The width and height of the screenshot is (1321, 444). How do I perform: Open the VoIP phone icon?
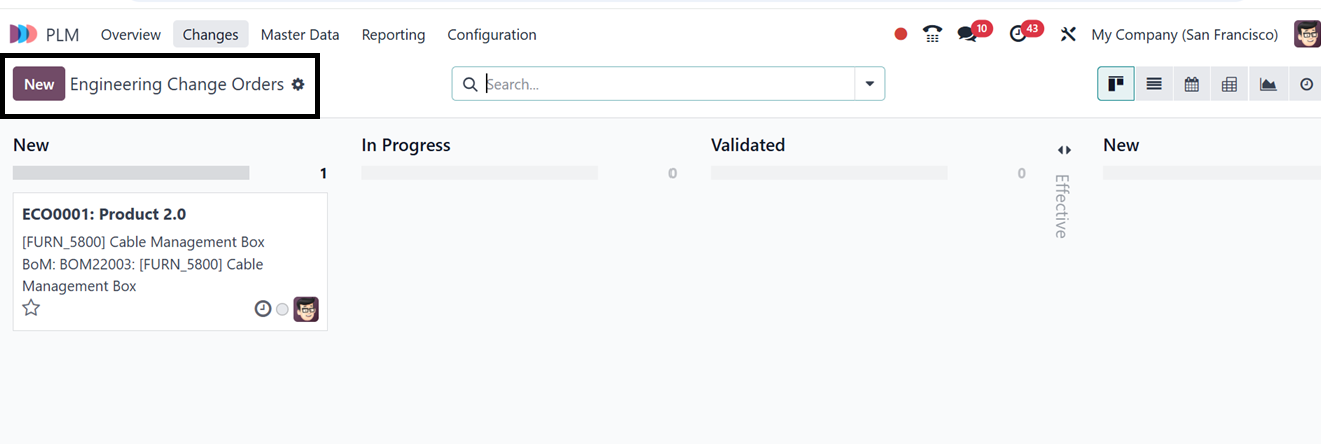(932, 34)
